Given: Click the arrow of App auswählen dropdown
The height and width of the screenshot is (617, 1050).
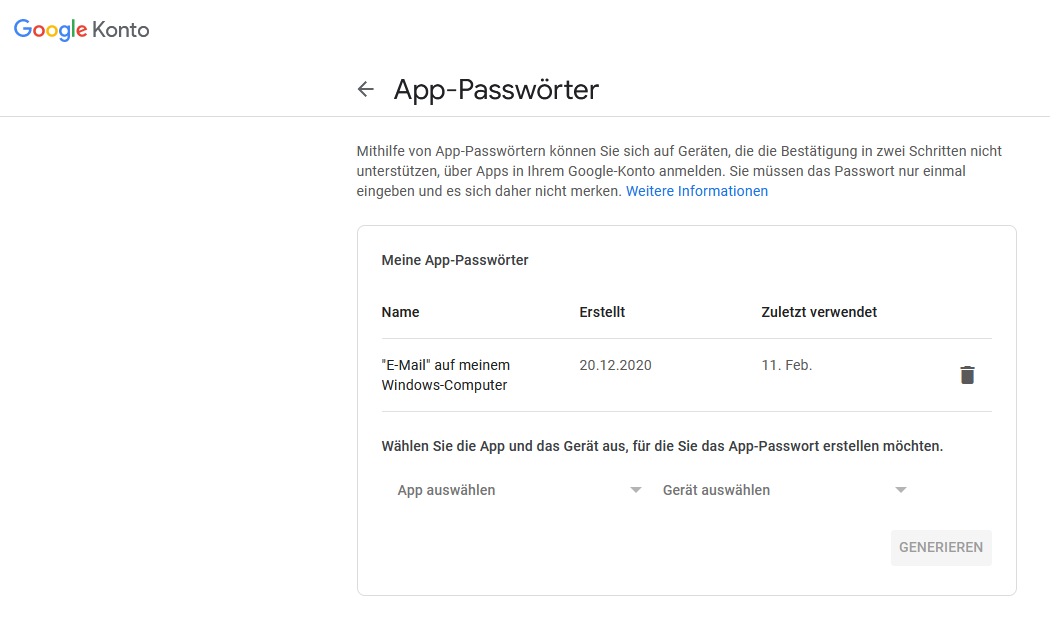Looking at the screenshot, I should tap(636, 490).
